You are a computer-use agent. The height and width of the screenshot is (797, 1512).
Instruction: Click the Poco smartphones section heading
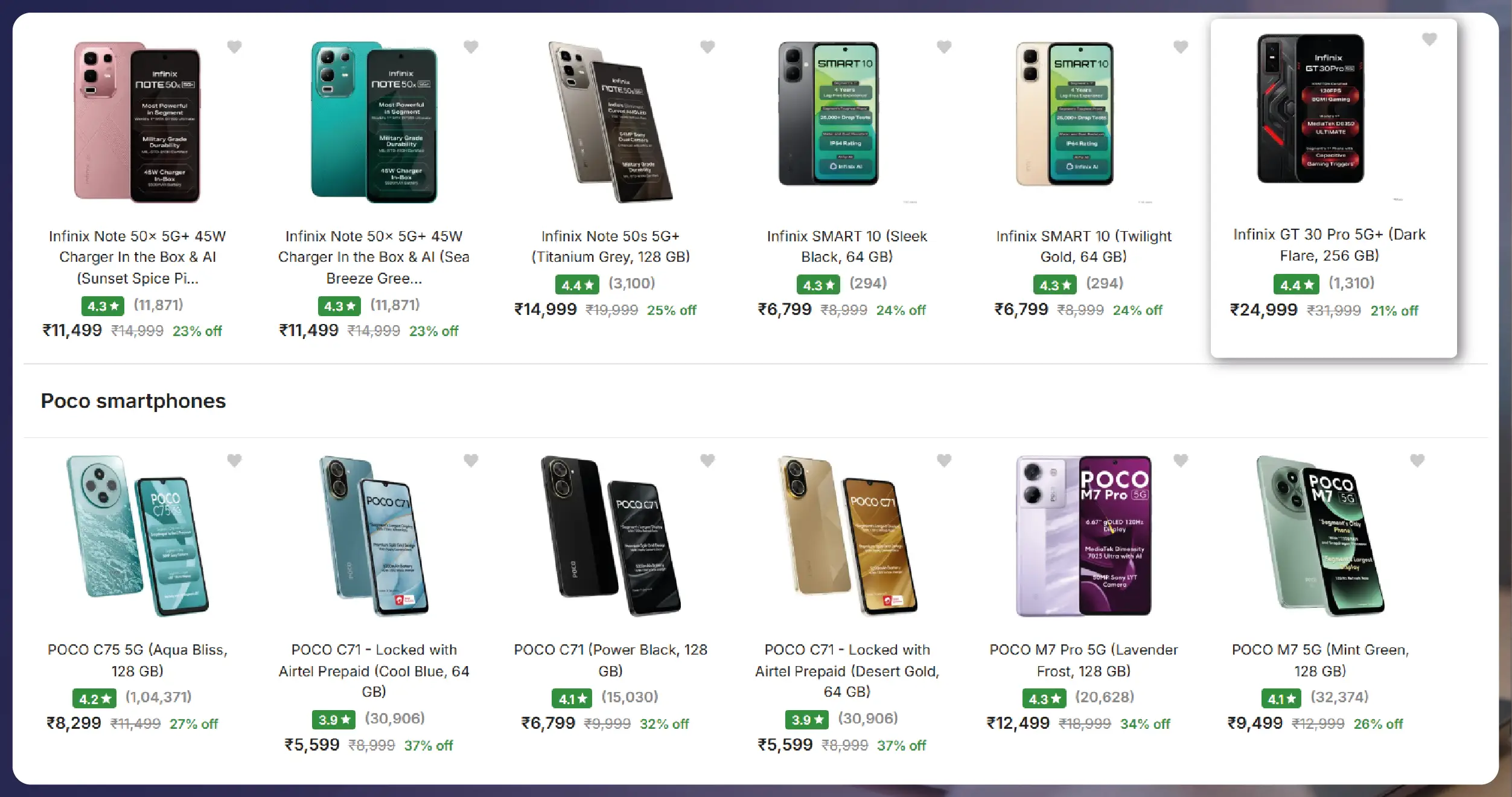tap(133, 401)
